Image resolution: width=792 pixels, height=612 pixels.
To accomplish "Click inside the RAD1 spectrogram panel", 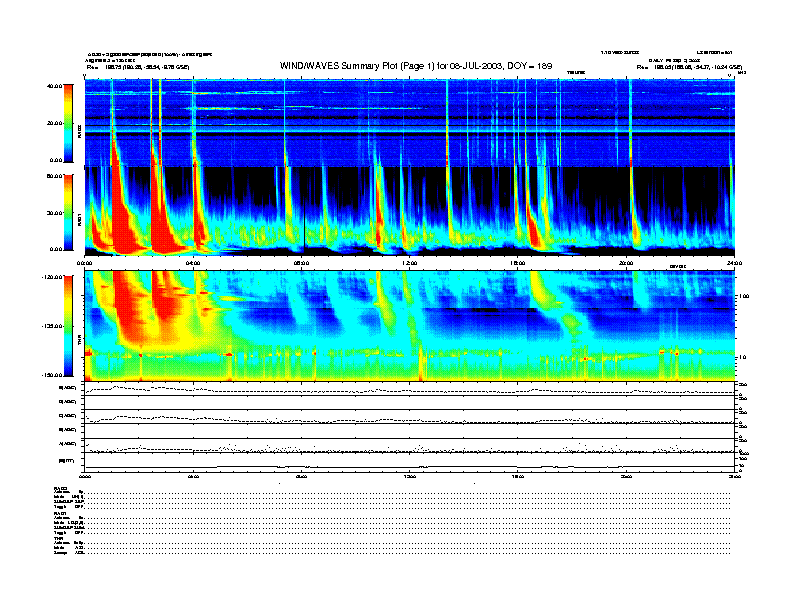I will coord(410,212).
